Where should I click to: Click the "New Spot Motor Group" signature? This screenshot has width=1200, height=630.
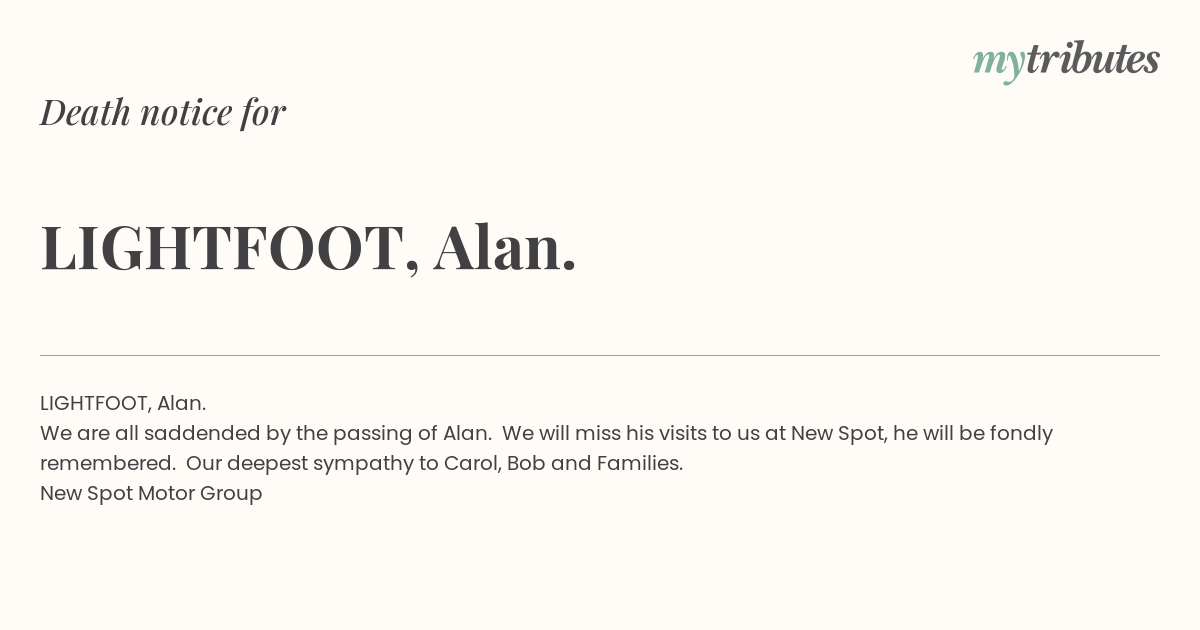tap(151, 493)
